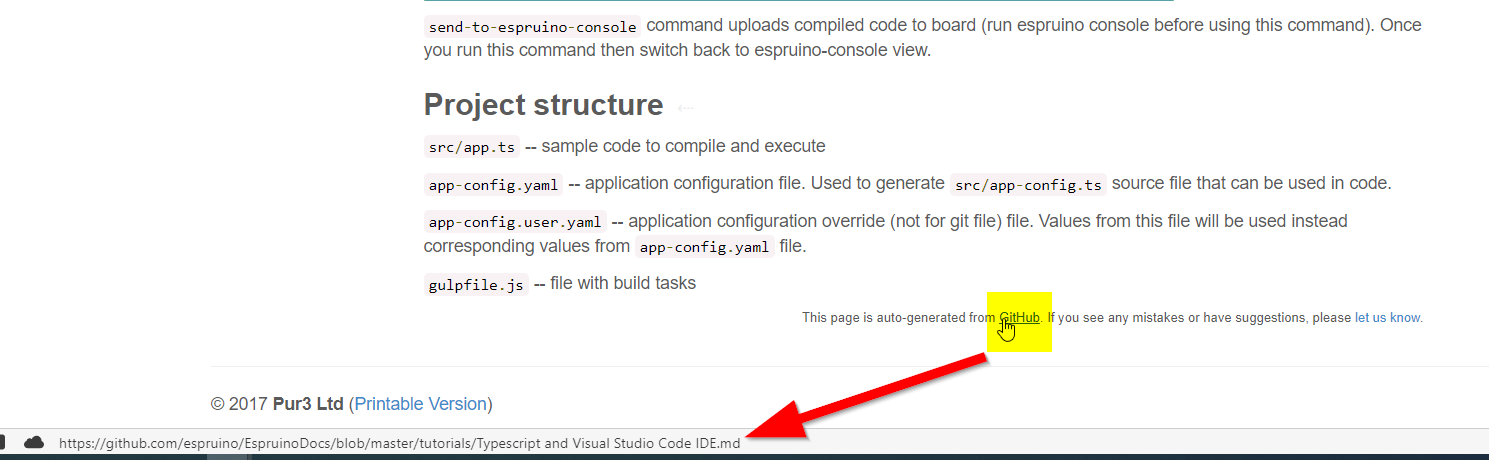1489x460 pixels.
Task: Click the Project structure heading
Action: (543, 105)
